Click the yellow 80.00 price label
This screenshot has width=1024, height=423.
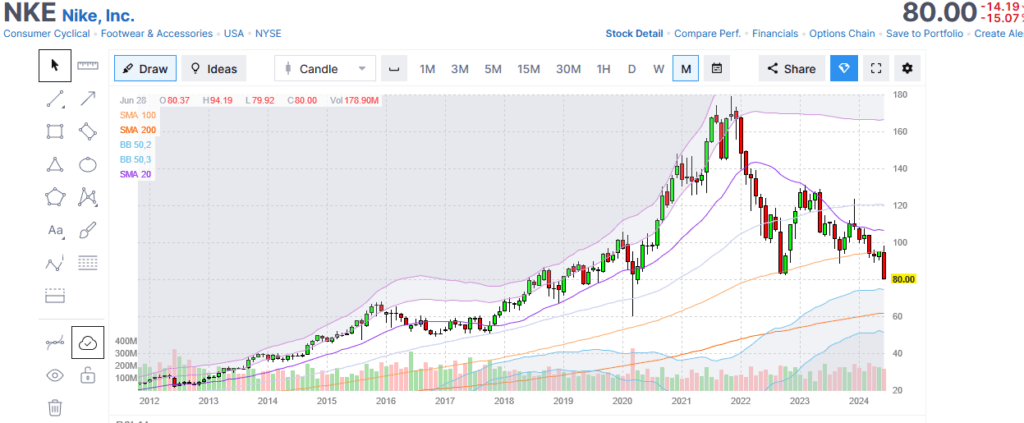(904, 279)
